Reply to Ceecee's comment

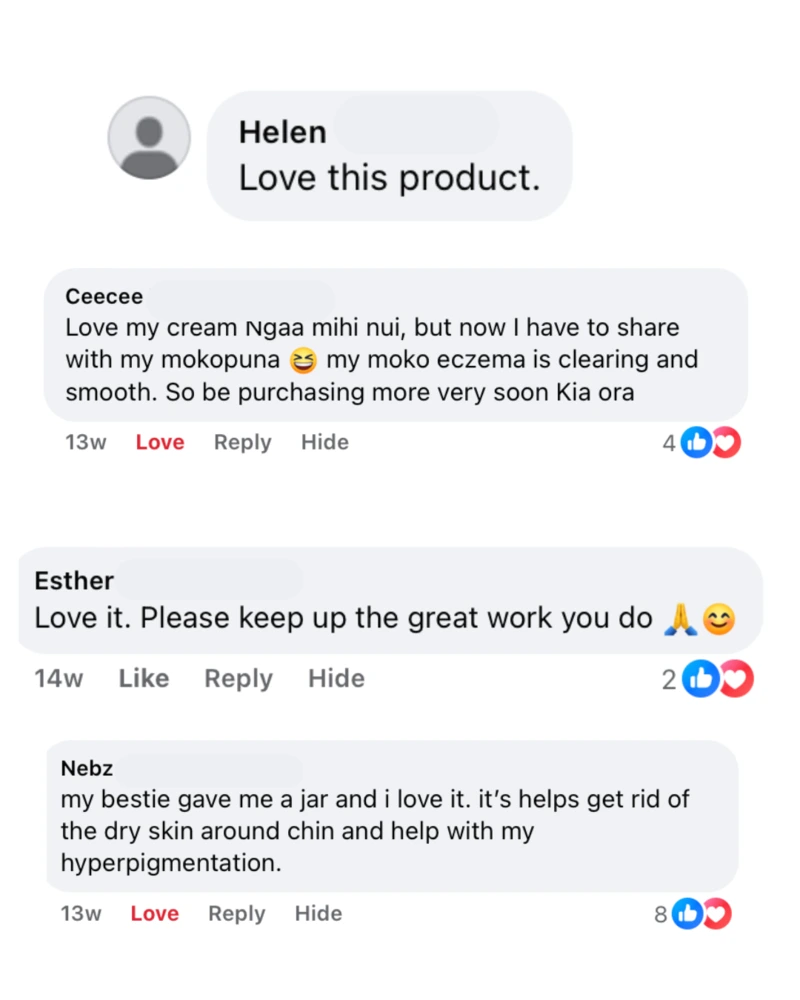coord(242,442)
